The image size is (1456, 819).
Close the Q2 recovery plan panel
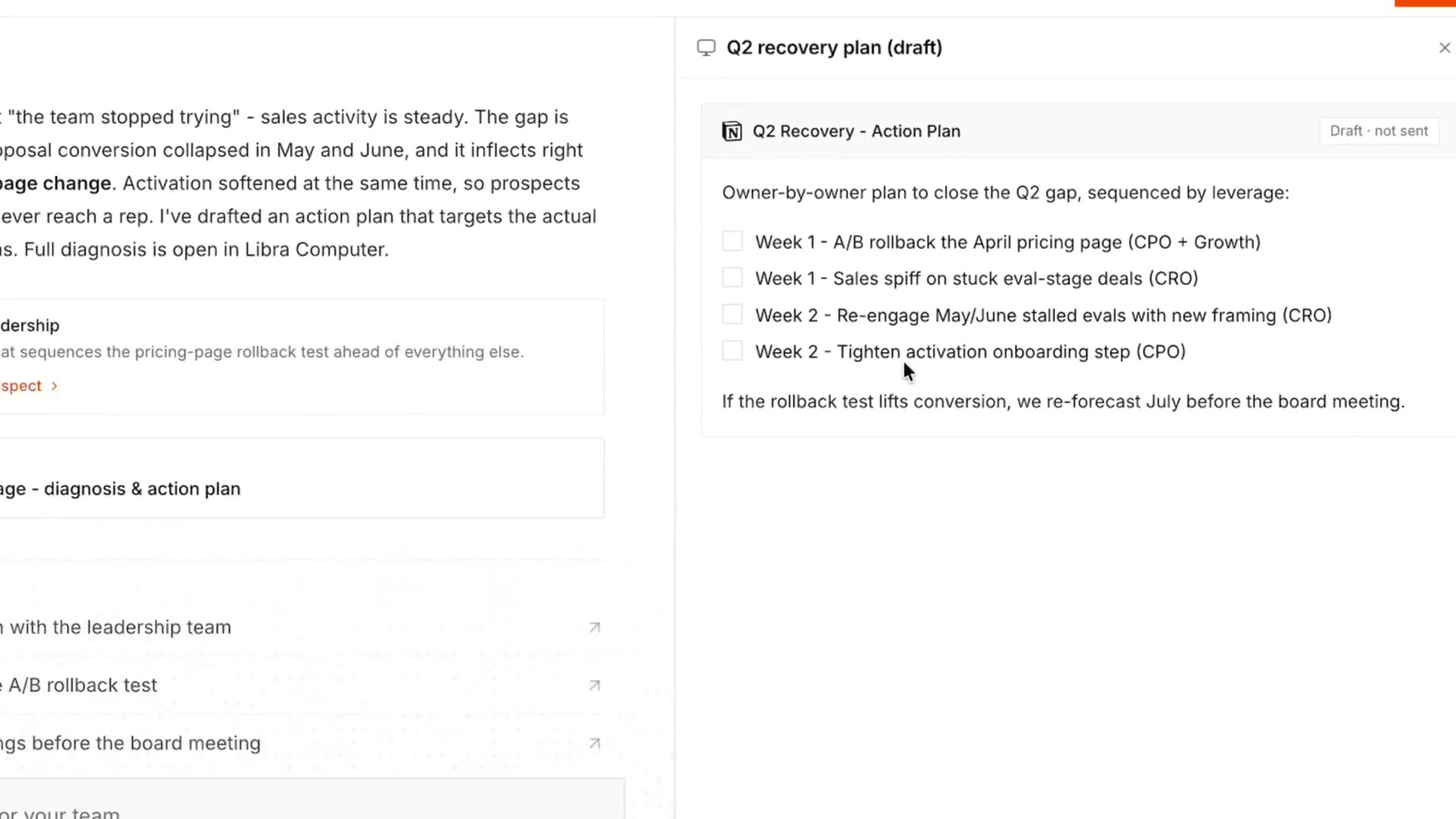pos(1444,48)
